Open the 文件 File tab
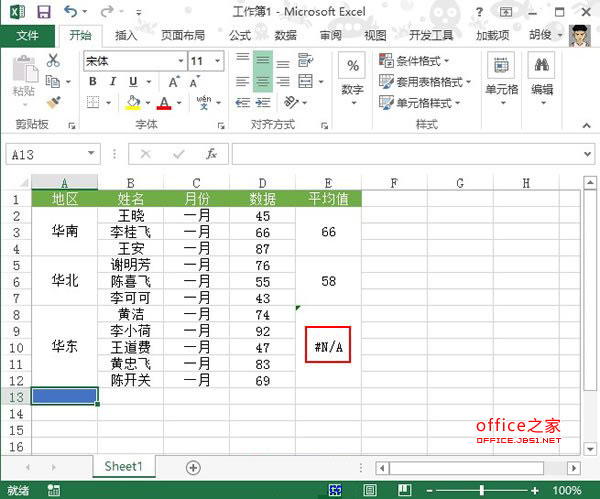600x499 pixels. click(x=27, y=36)
